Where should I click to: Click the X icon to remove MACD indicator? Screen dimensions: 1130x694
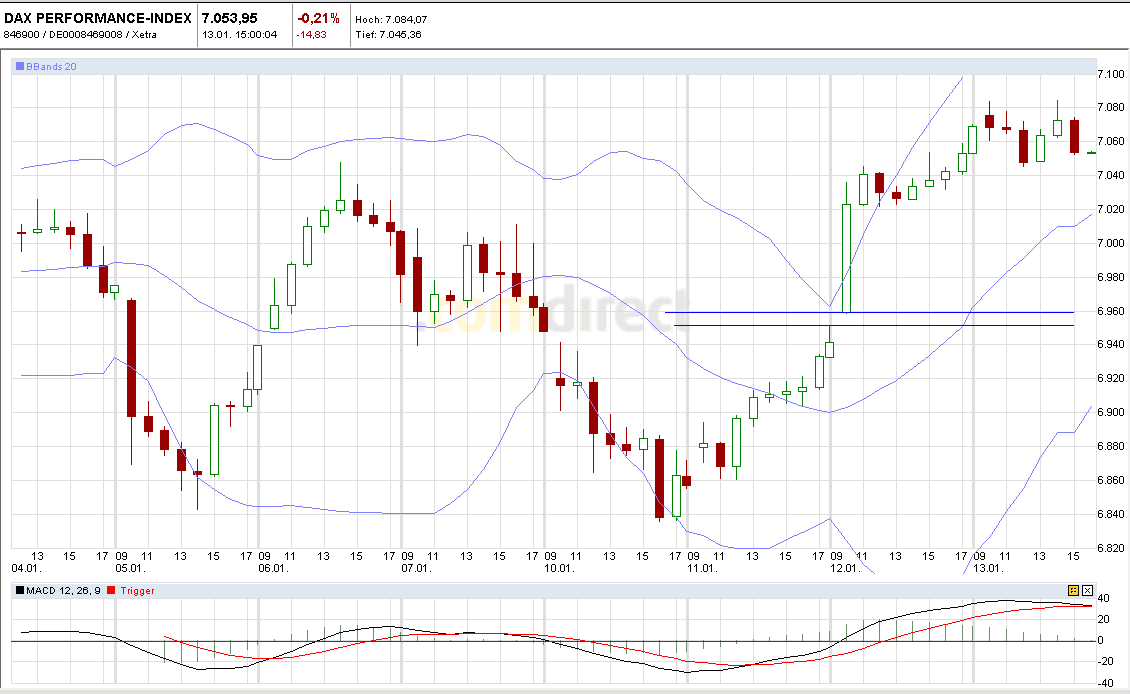(1087, 590)
